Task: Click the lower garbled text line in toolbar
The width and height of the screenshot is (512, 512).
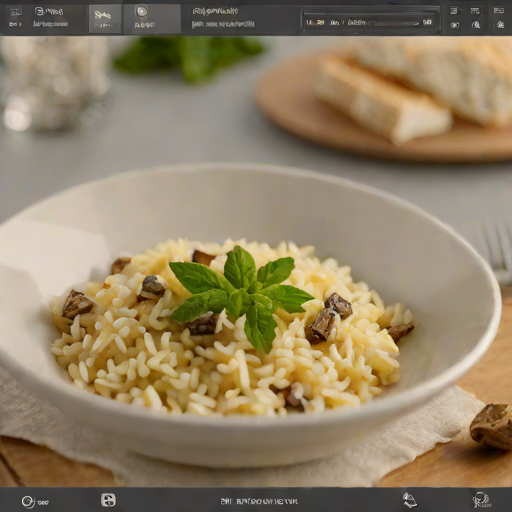Action: (223, 24)
